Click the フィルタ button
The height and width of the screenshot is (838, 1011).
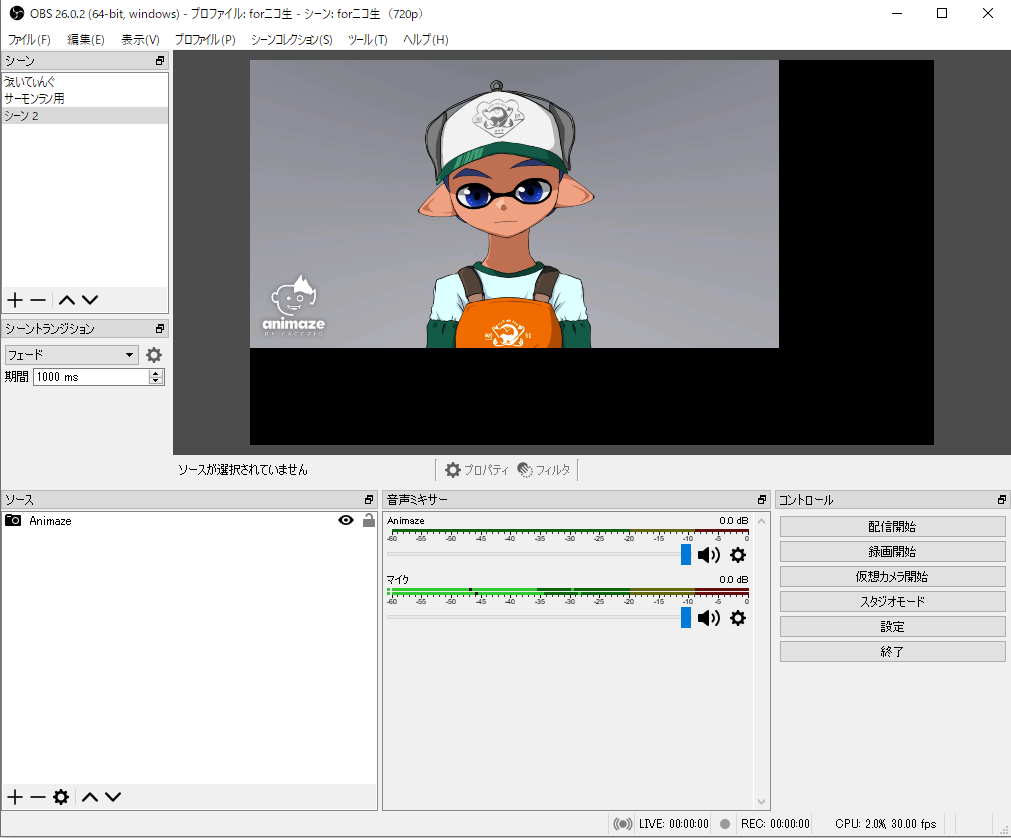(x=544, y=470)
